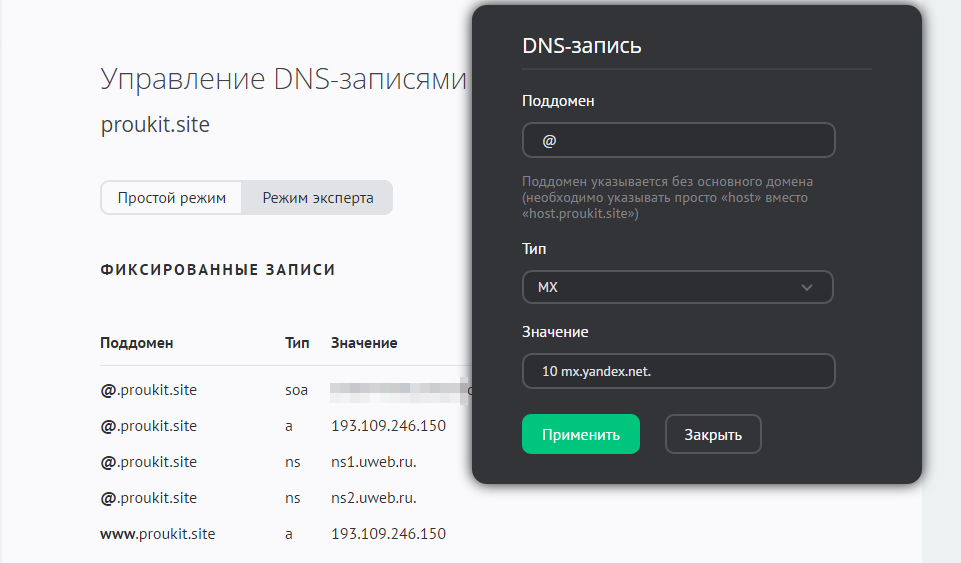Viewport: 961px width, 563px height.
Task: Focus the Значение field with mx.yandex.net
Action: pos(678,371)
